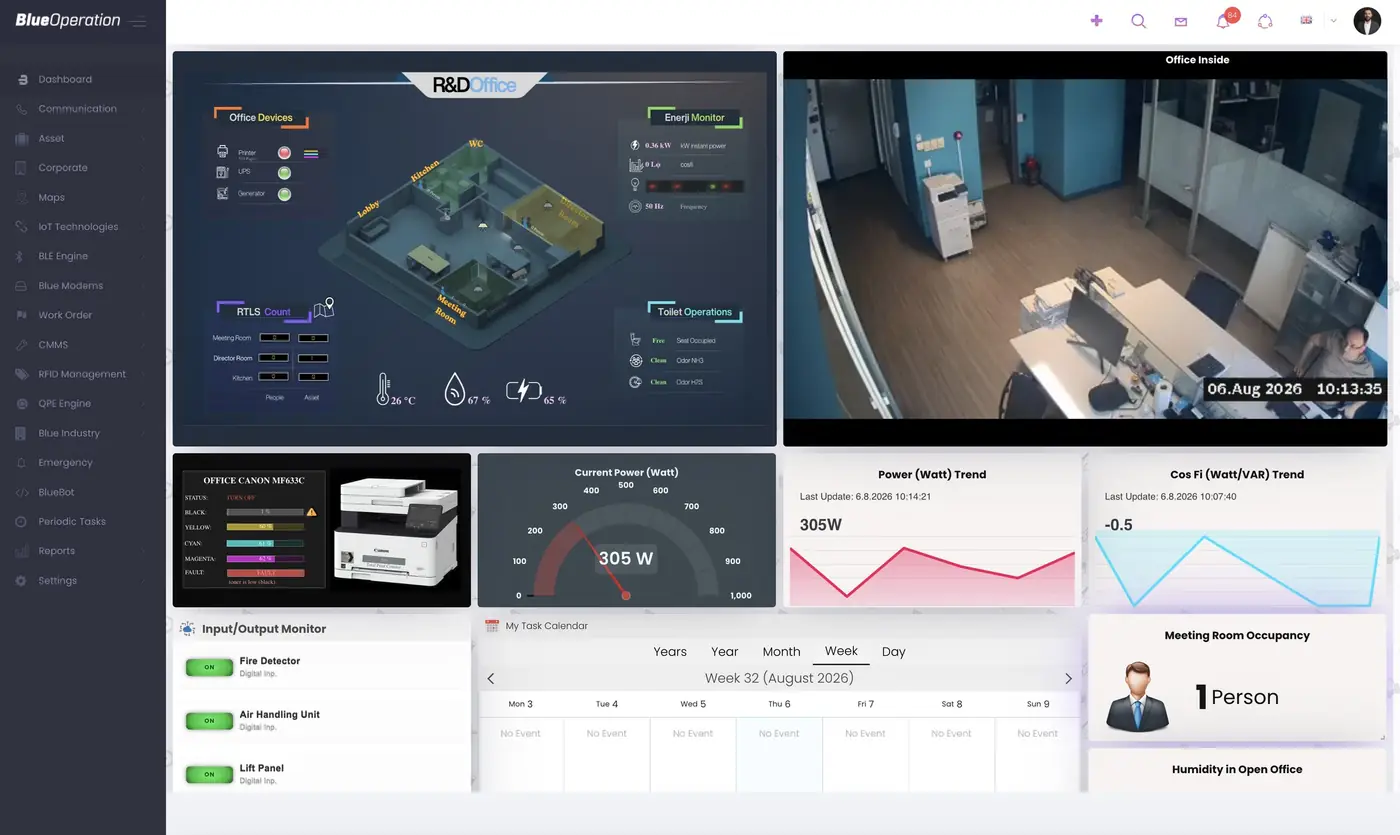Click the Week 32 (August 2026) title
1400x835 pixels.
779,678
